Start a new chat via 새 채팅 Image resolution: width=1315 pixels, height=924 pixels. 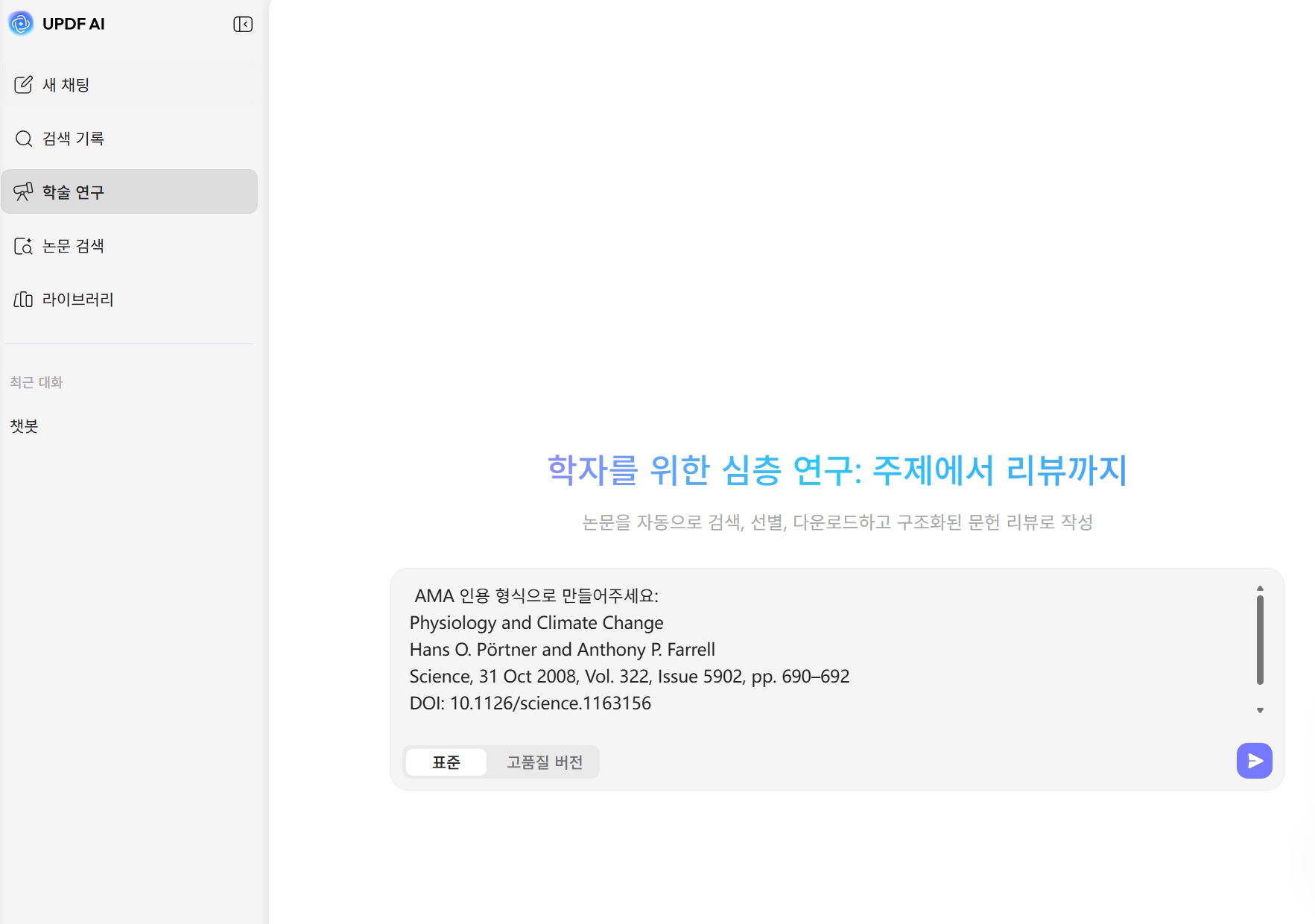[x=130, y=85]
